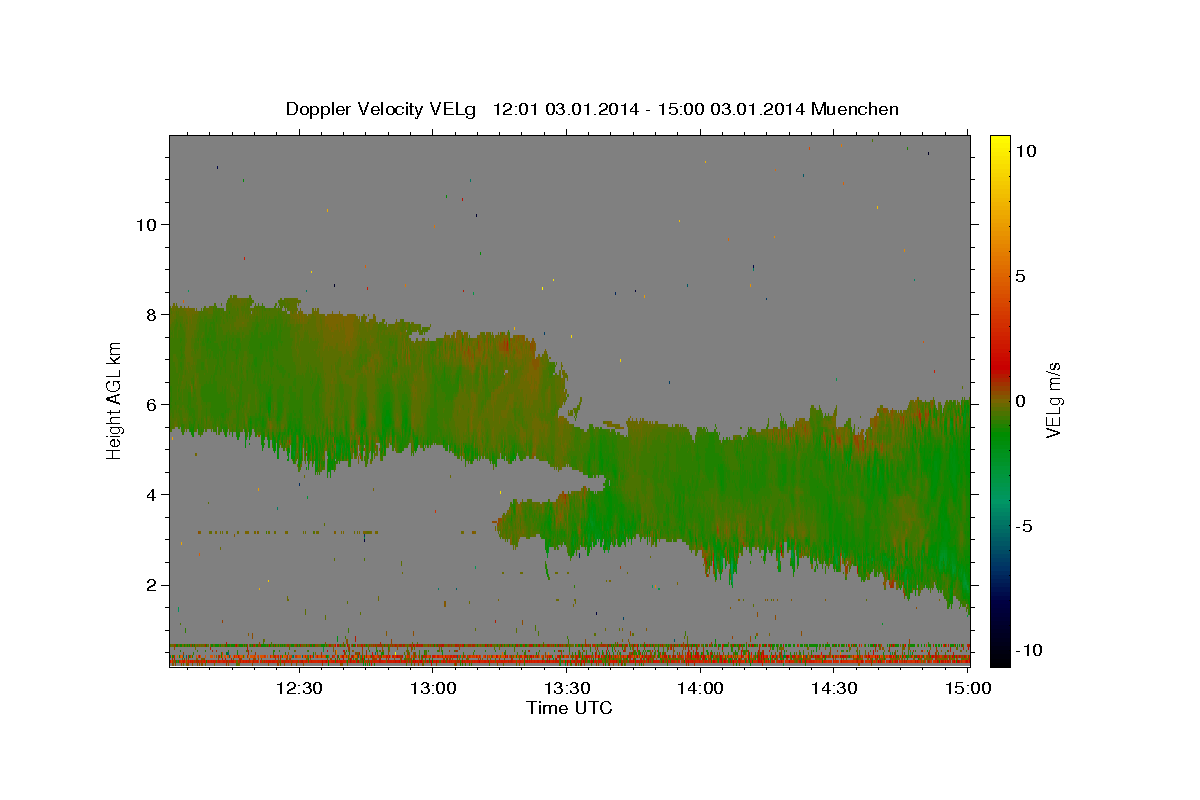Click the 13:00 time tick label
The height and width of the screenshot is (800, 1200).
pyautogui.click(x=433, y=688)
